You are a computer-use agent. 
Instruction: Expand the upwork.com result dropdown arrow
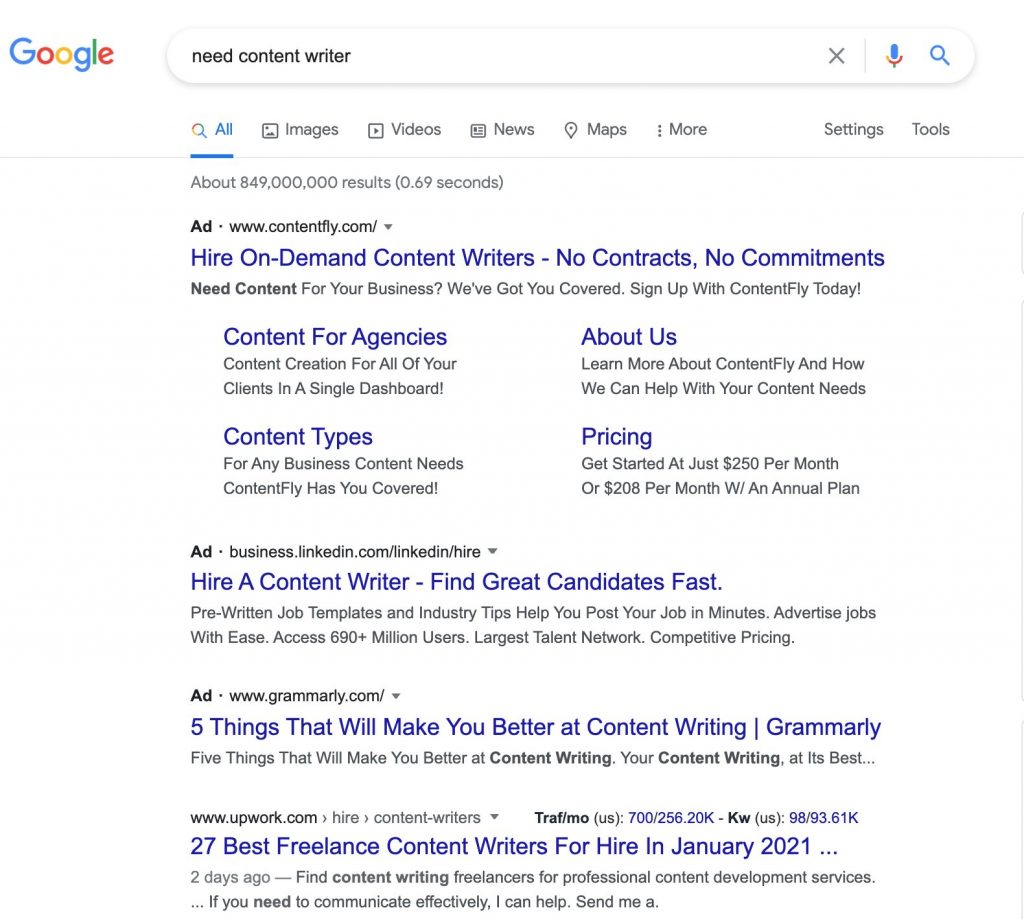click(x=494, y=817)
